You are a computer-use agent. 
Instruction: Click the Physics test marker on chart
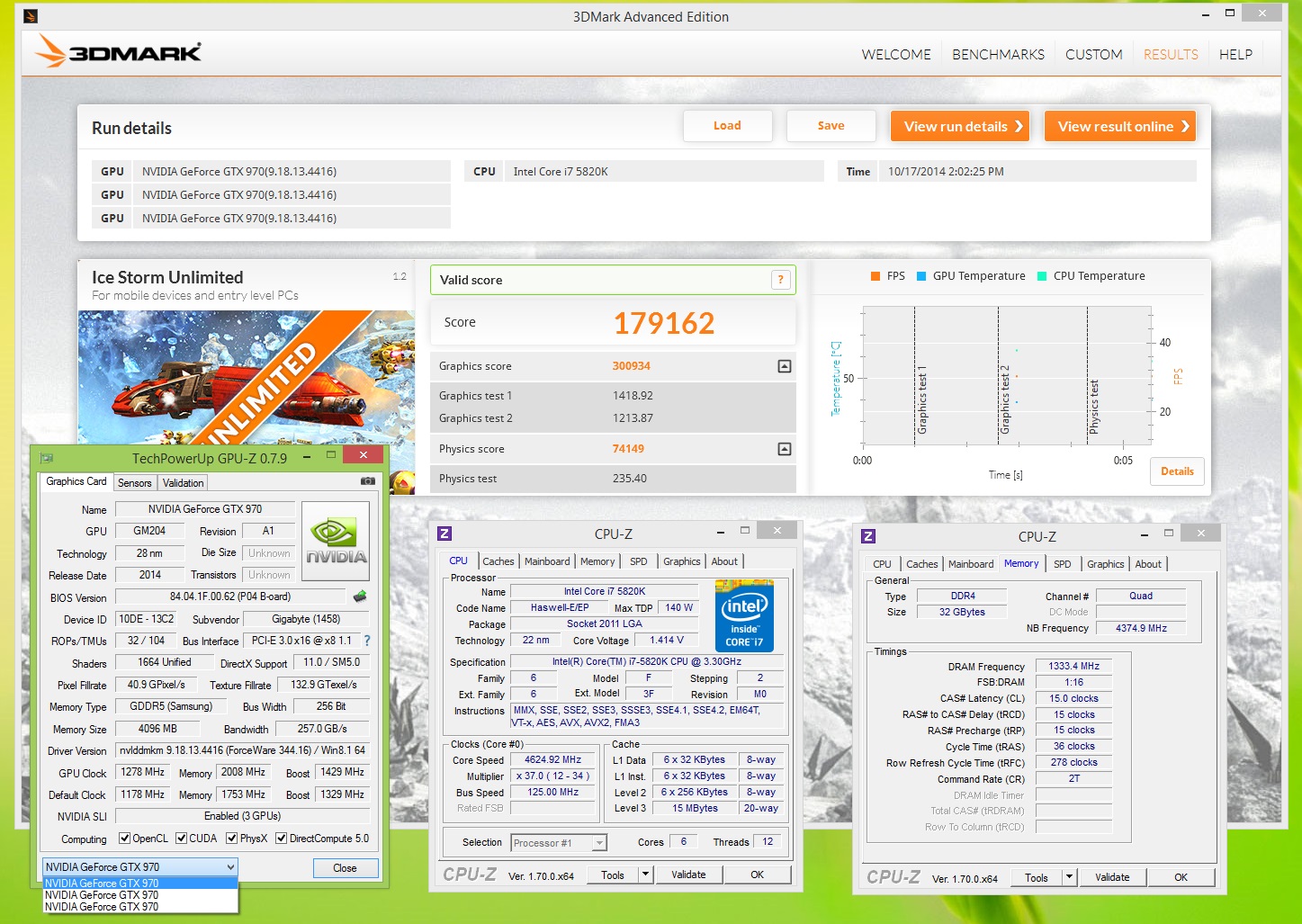click(1093, 408)
